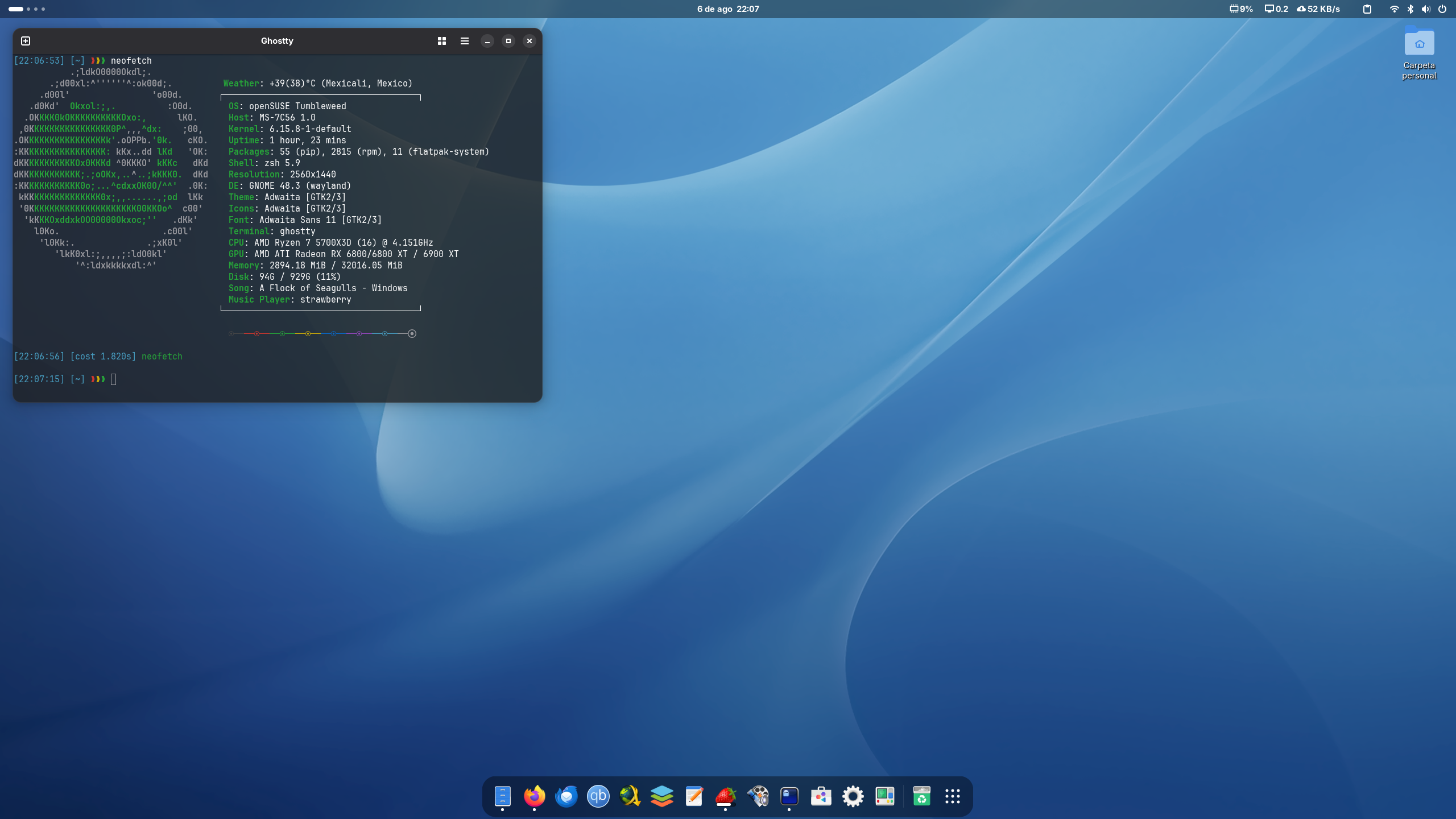This screenshot has height=819, width=1456.
Task: Open the text editor notepad icon in dock
Action: click(x=694, y=796)
